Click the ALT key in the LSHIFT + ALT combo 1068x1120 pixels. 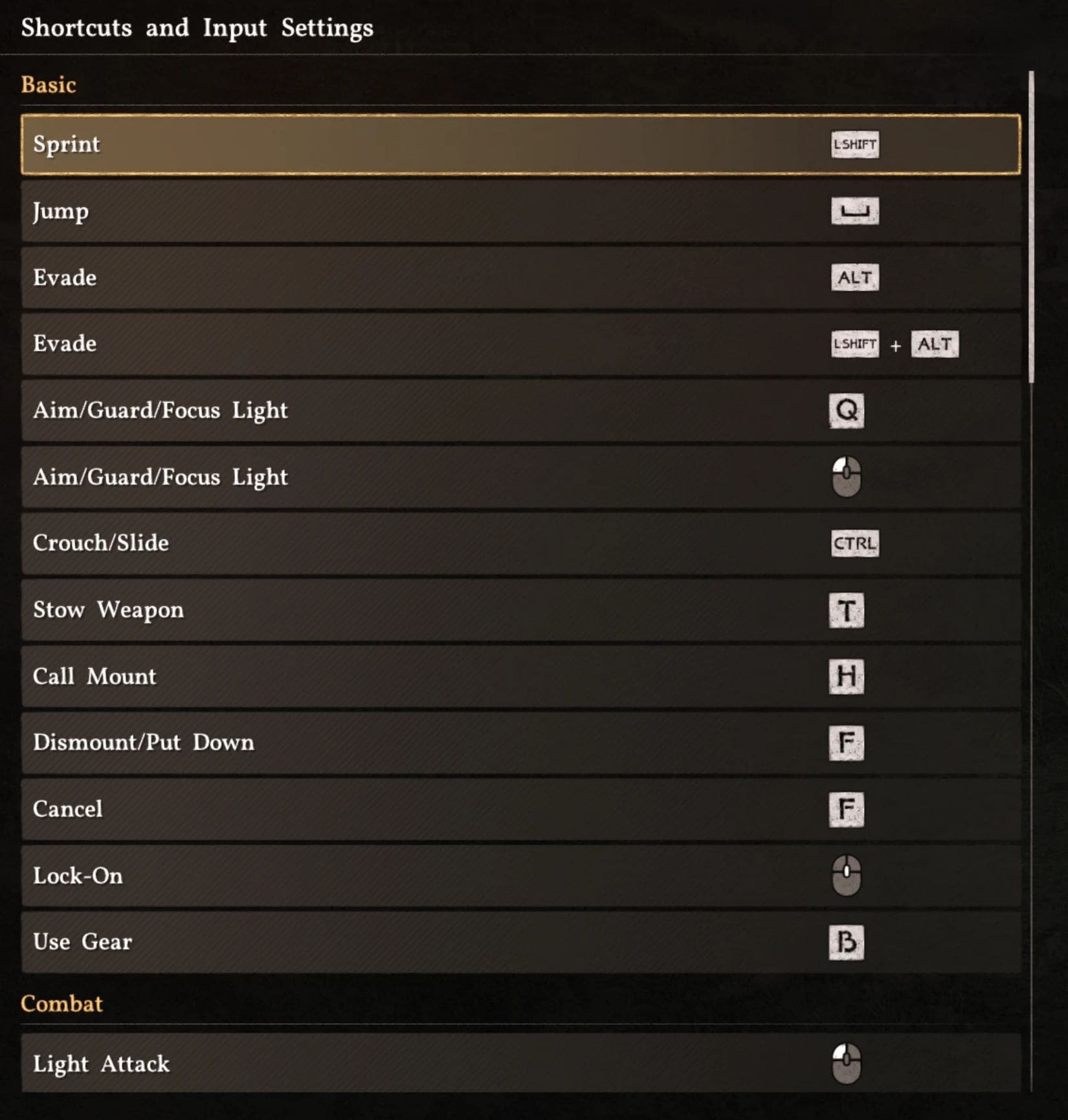pos(935,344)
